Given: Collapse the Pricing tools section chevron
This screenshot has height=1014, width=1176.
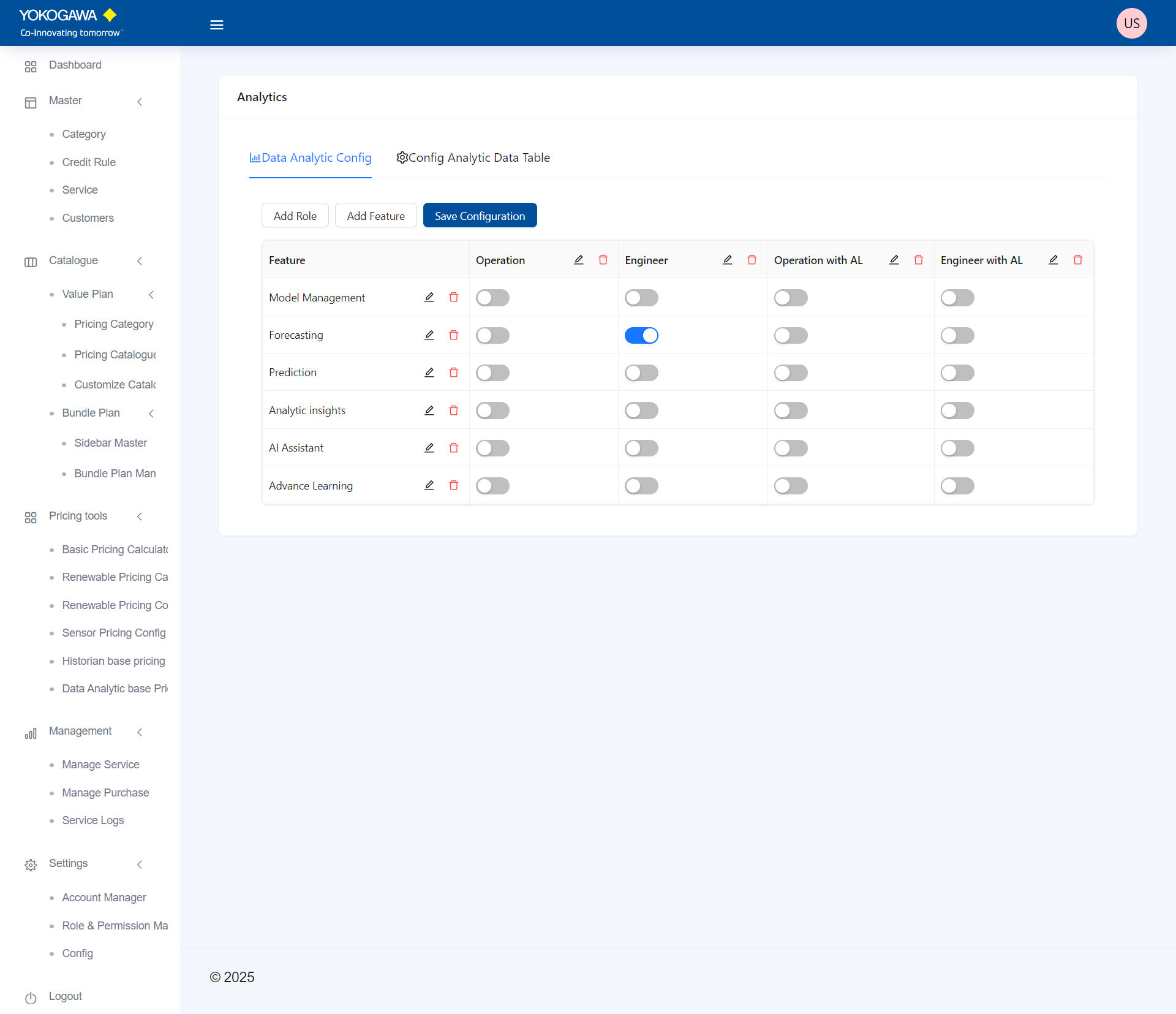Looking at the screenshot, I should [x=140, y=516].
